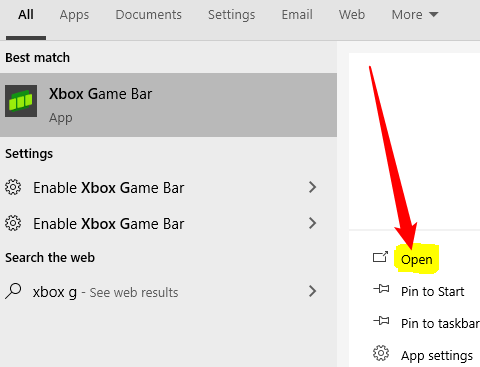Click the Open launch icon
This screenshot has height=367, width=480.
pyautogui.click(x=380, y=257)
